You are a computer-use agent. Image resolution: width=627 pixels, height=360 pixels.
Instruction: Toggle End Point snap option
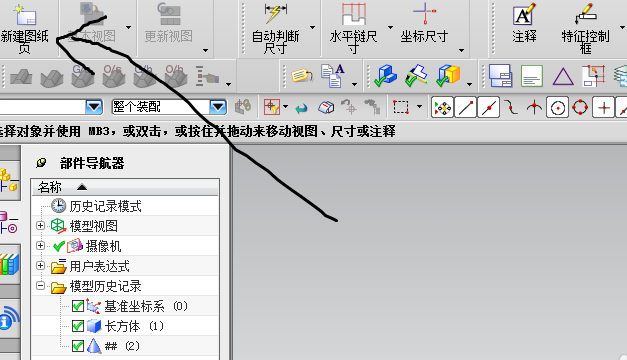coord(466,108)
